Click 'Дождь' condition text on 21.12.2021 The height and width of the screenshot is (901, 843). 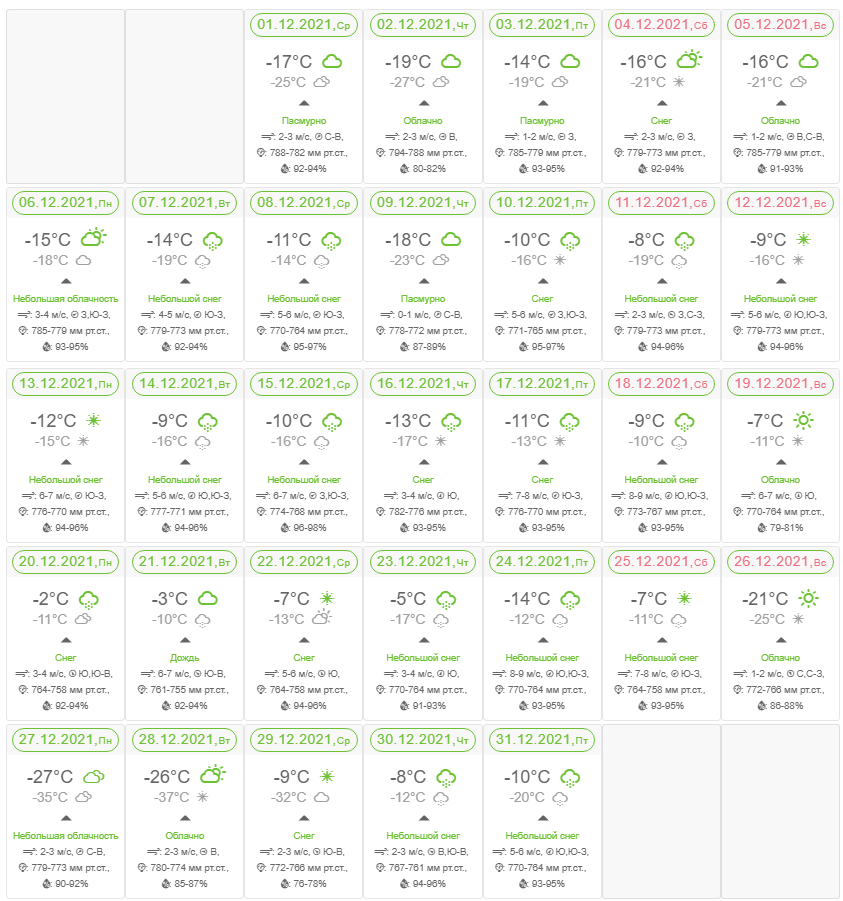[x=185, y=657]
